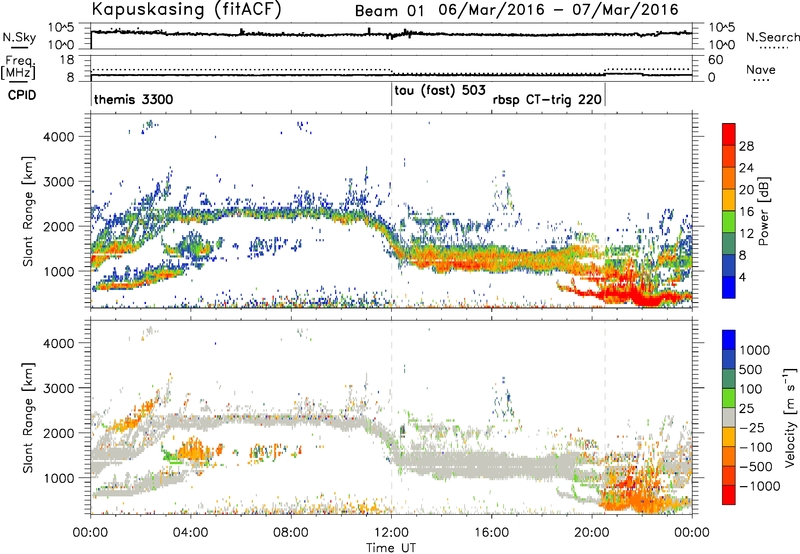The height and width of the screenshot is (554, 800).
Task: Click the 'CPID' row label
Action: click(22, 95)
